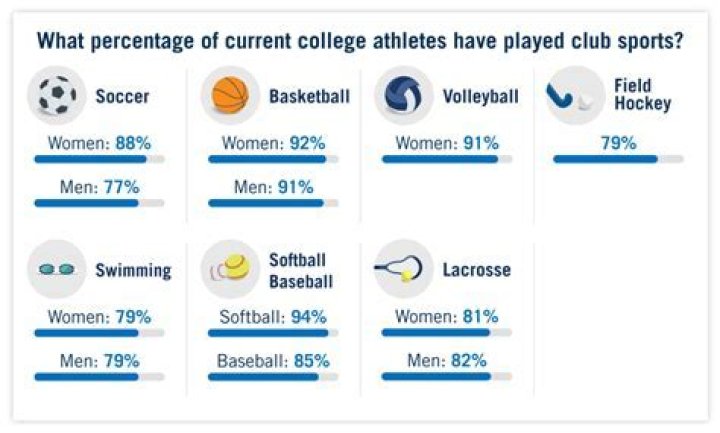The width and height of the screenshot is (720, 433).
Task: Click the orange basketball icon
Action: tap(230, 95)
